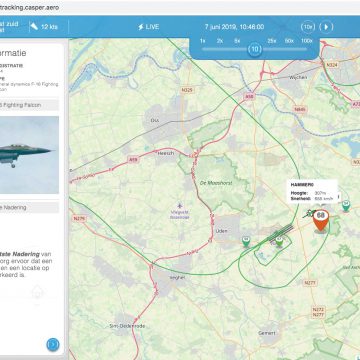Click the N324 road shield

click(x=332, y=65)
